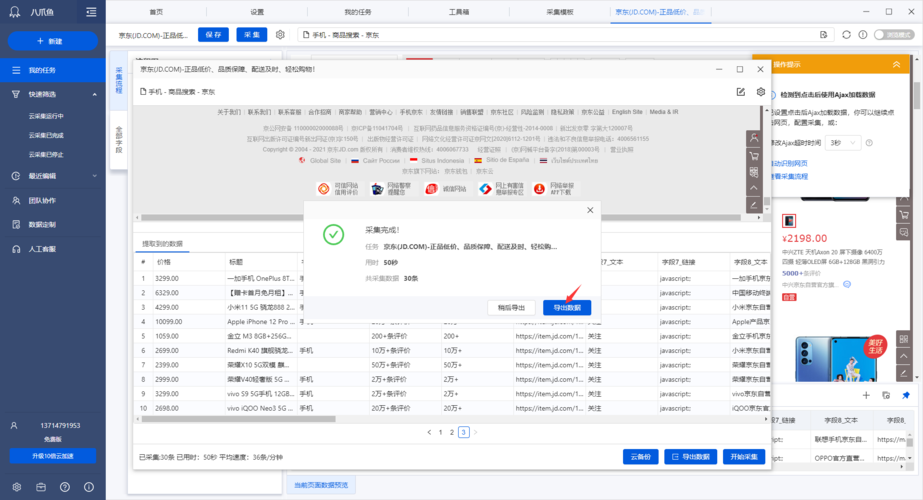Toggle the 浏览模式 switch
923x500 pixels.
coord(894,35)
